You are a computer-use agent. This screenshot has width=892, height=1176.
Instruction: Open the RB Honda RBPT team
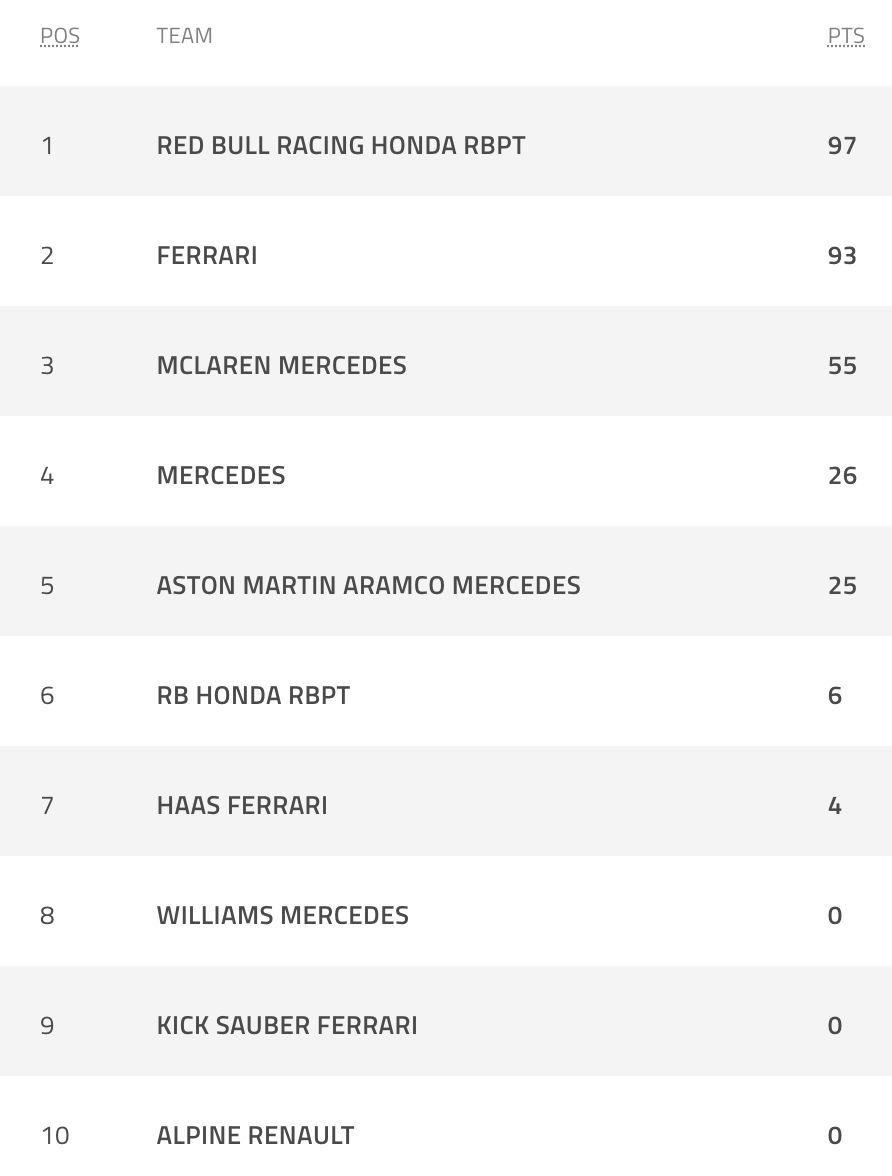[x=253, y=696]
